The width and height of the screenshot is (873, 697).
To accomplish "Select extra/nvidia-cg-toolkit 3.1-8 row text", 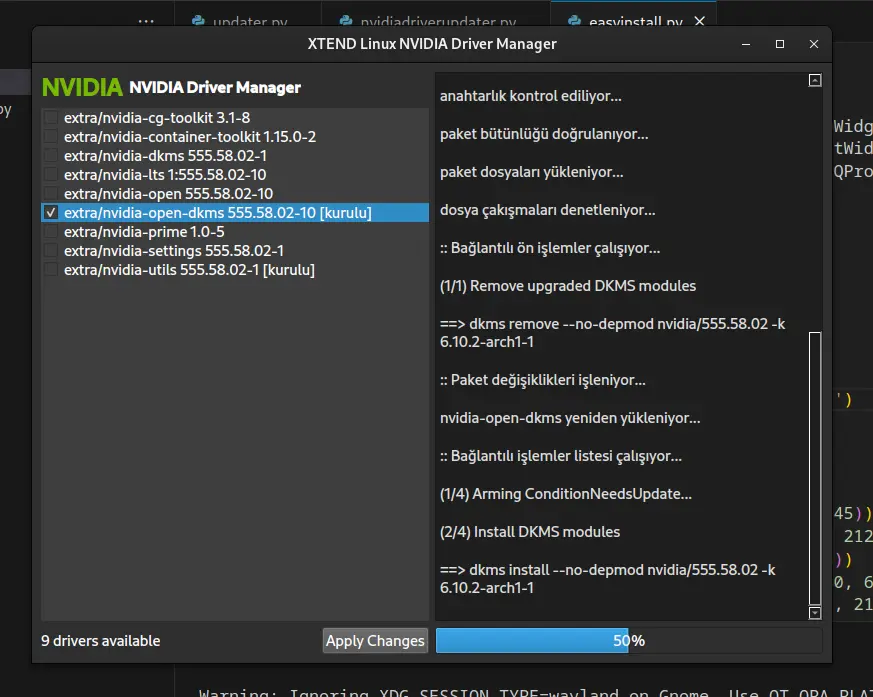I will coord(157,117).
